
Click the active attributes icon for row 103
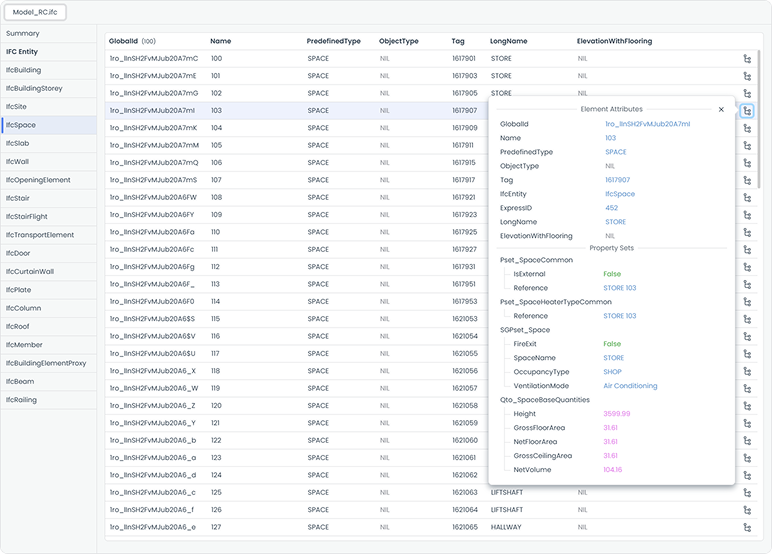[x=746, y=111]
